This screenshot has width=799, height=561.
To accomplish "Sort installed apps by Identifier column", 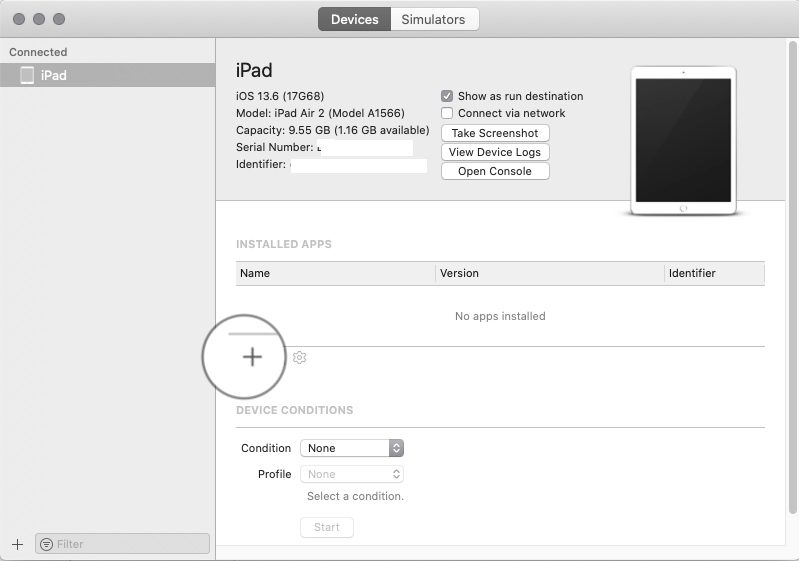I will click(x=714, y=273).
